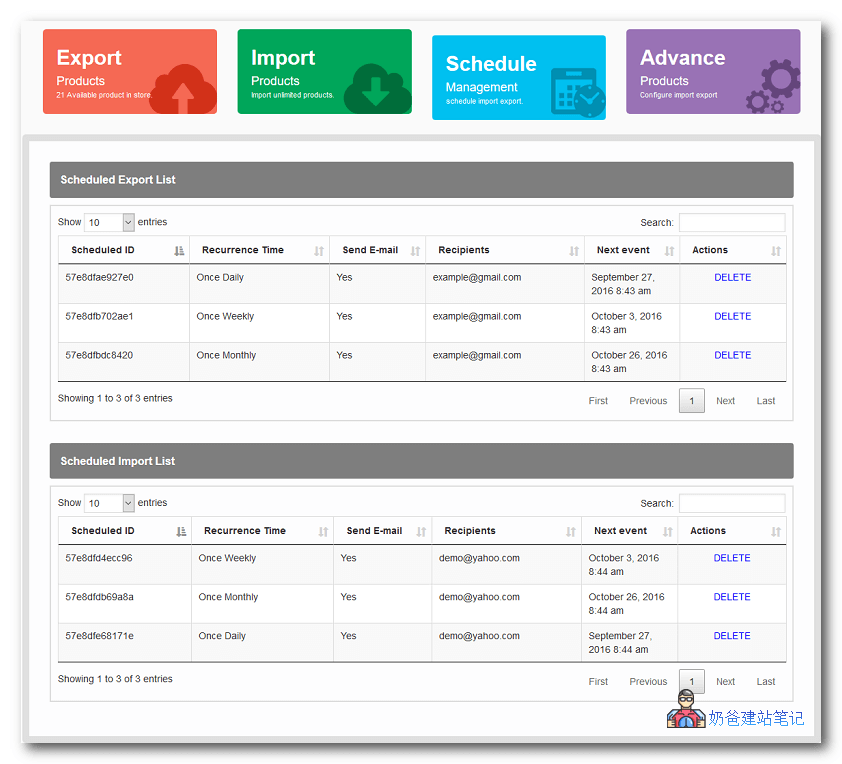
Task: Select page 1 in import list pagination
Action: pyautogui.click(x=691, y=682)
